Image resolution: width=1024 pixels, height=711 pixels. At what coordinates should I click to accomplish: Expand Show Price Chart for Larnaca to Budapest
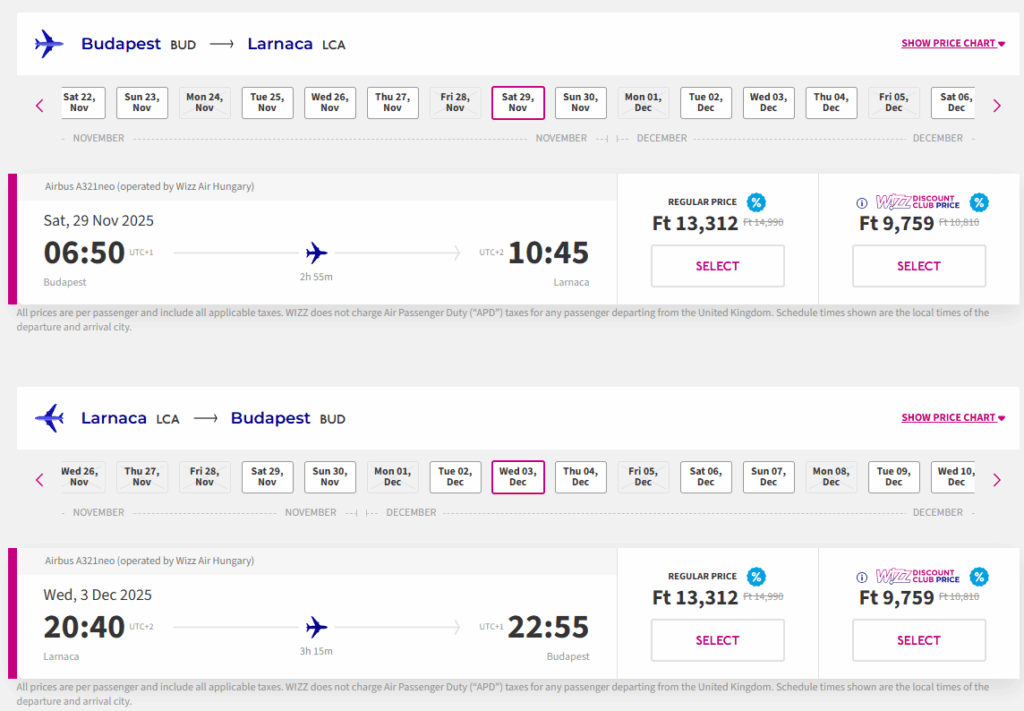pyautogui.click(x=952, y=418)
